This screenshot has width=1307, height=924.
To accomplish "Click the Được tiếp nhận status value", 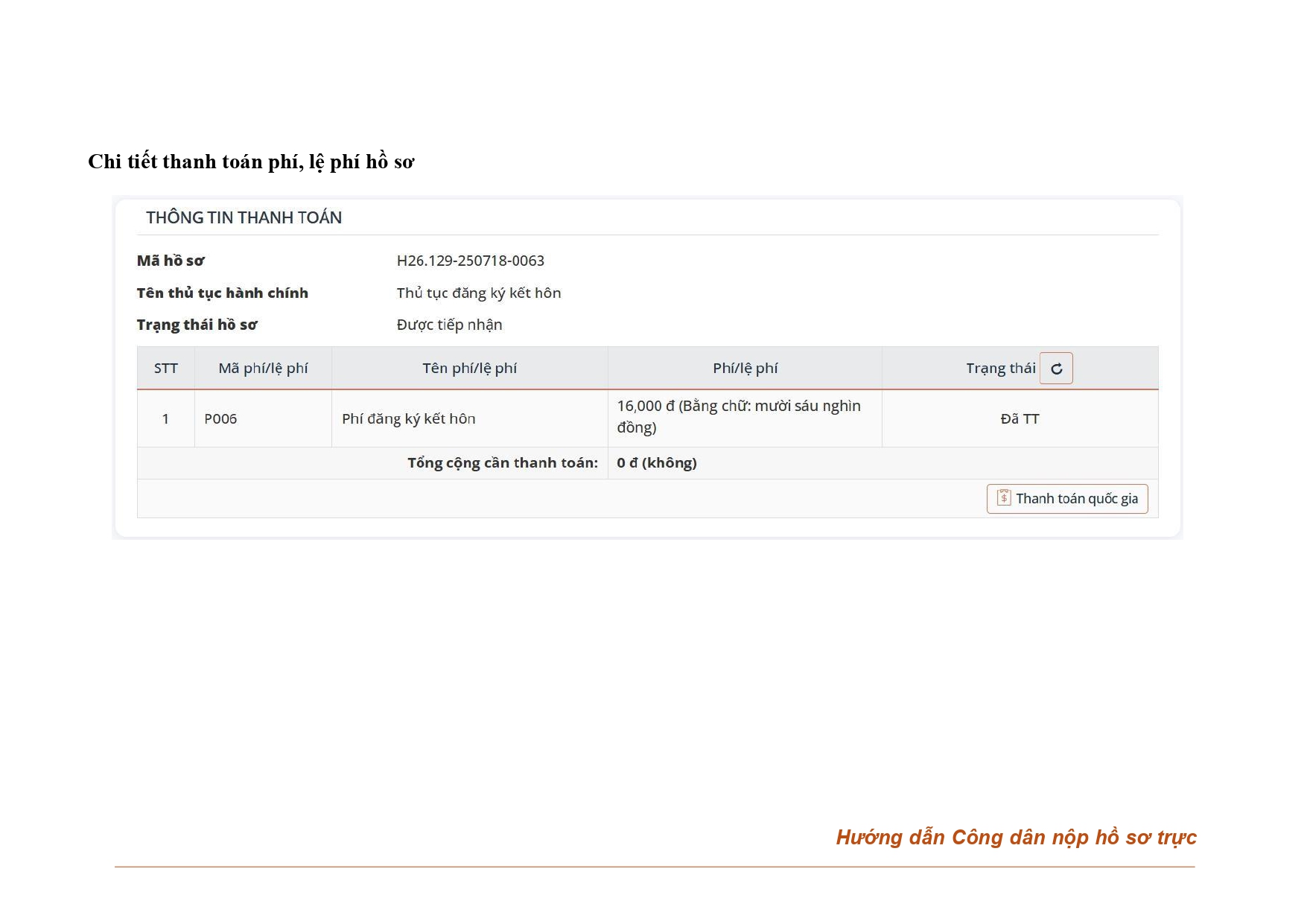I will click(449, 325).
